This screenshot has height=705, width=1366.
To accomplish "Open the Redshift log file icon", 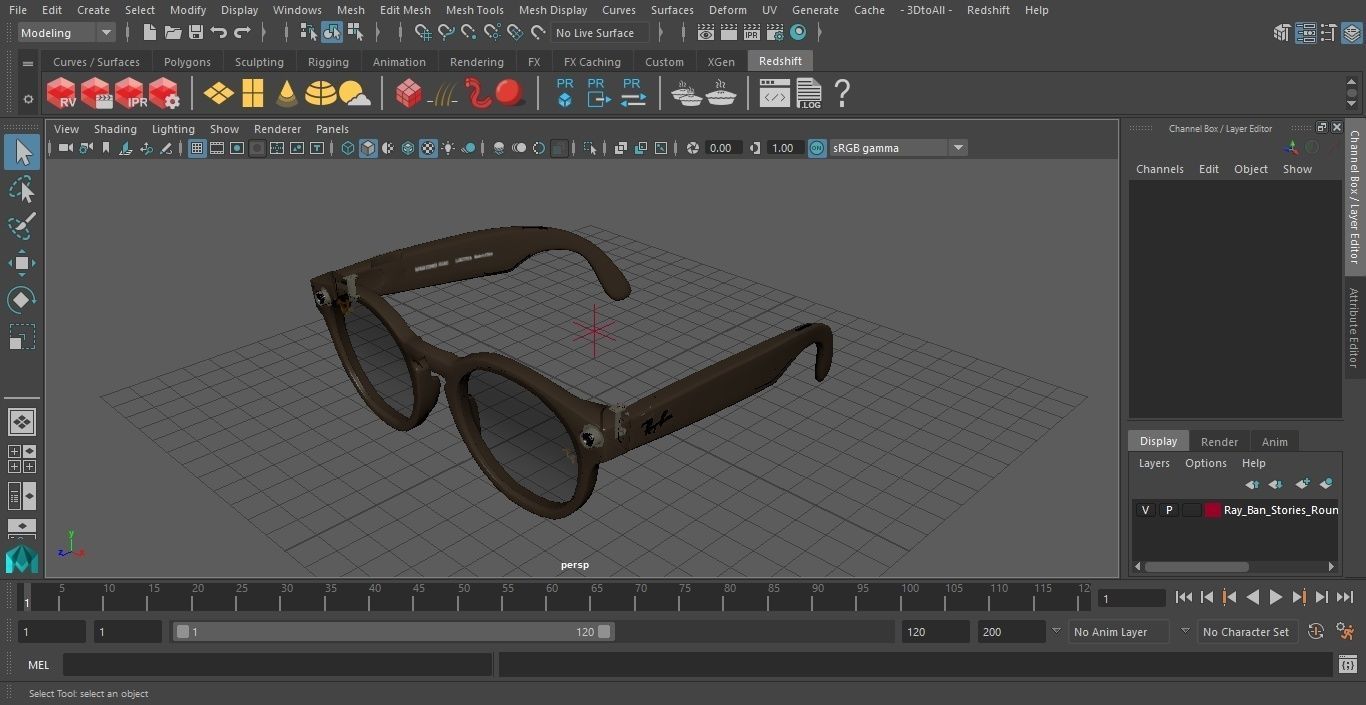I will pyautogui.click(x=809, y=94).
